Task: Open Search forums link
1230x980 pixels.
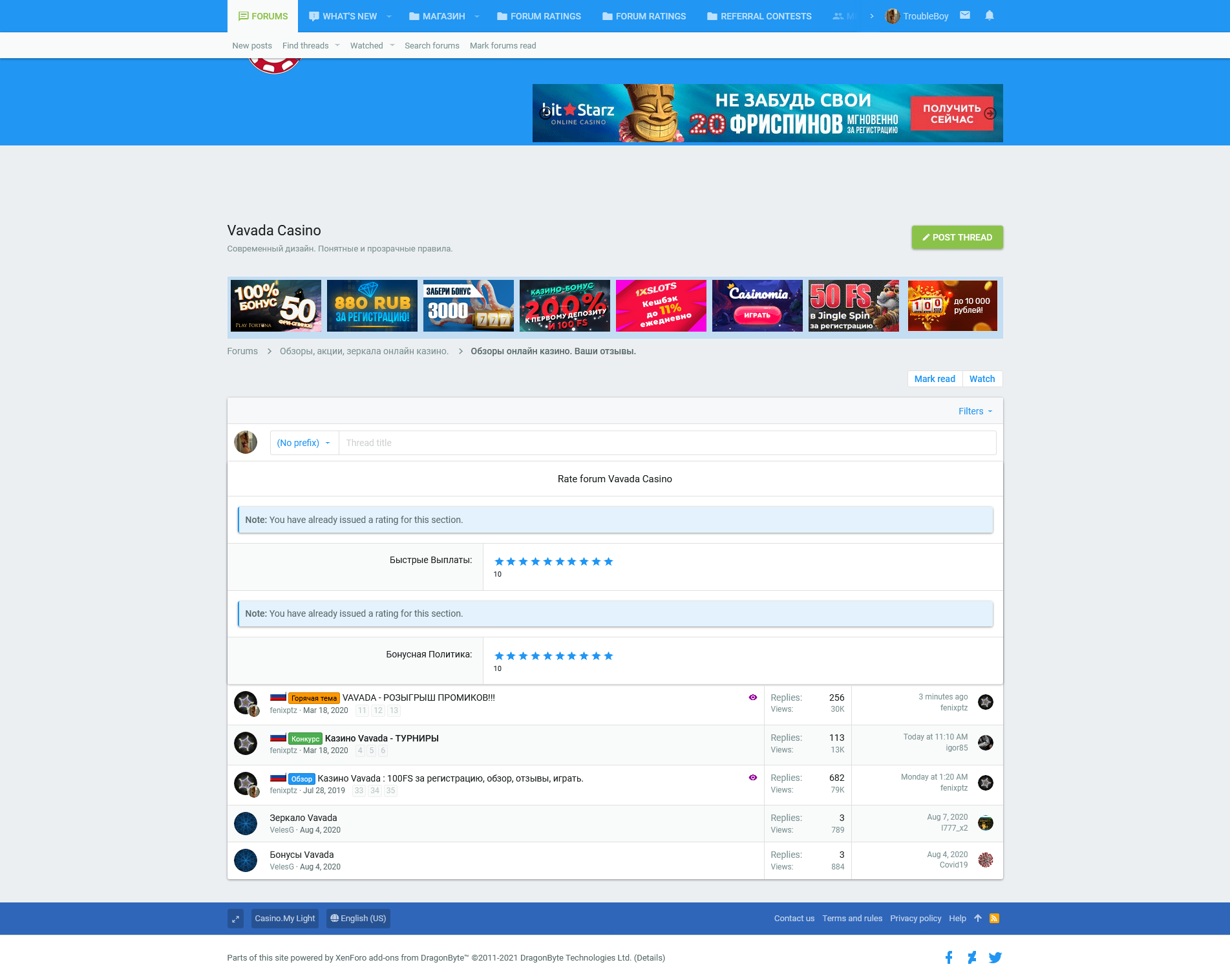Action: coord(432,45)
